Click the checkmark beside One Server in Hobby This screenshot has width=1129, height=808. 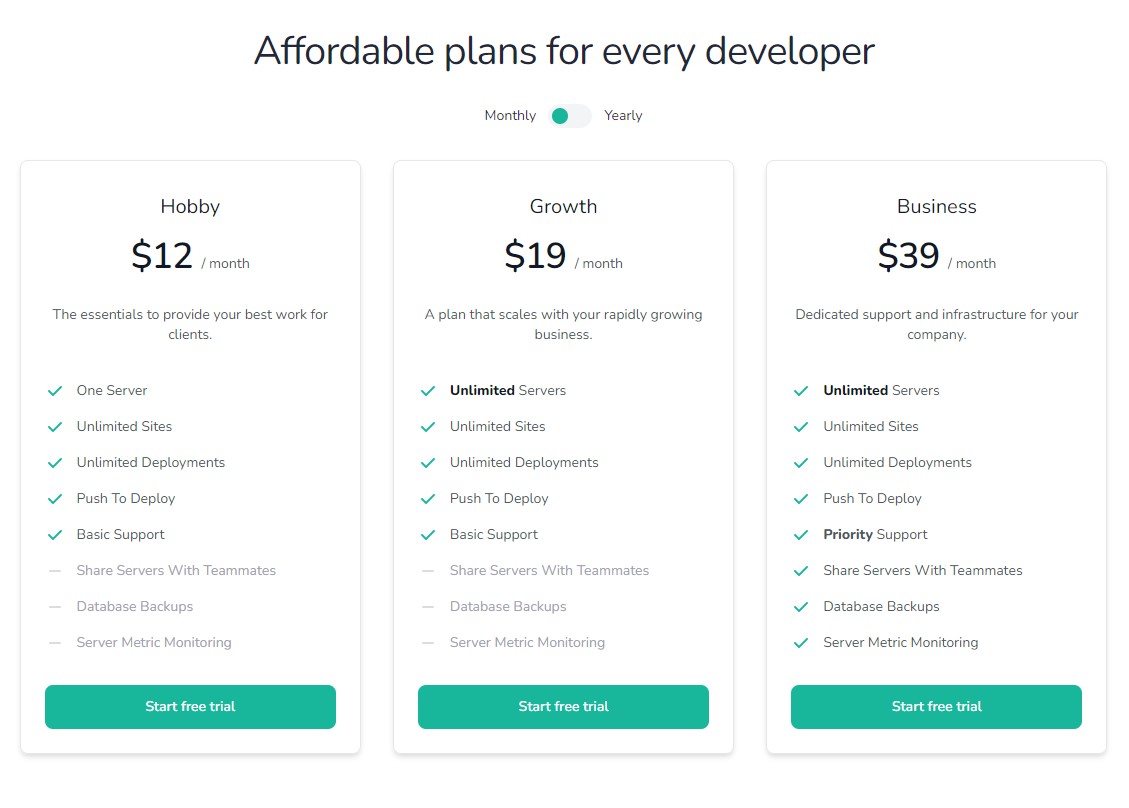56,390
